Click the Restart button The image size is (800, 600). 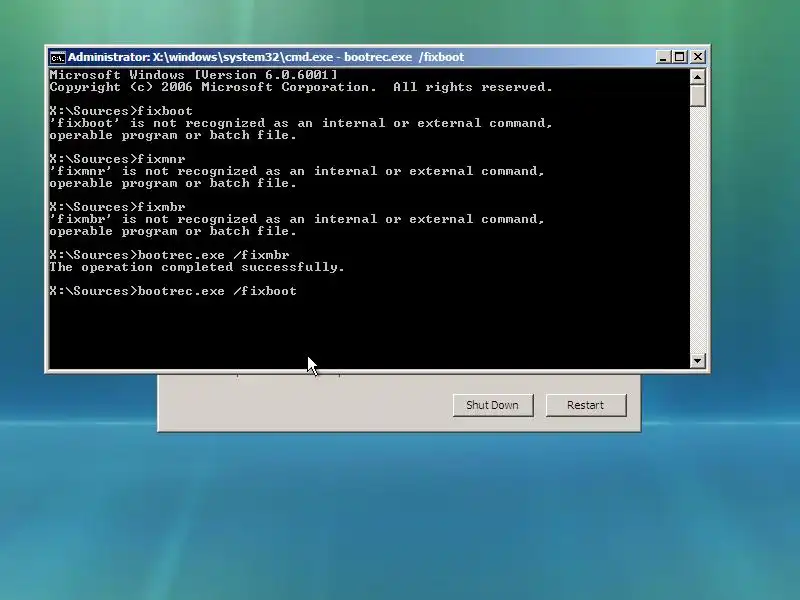586,405
